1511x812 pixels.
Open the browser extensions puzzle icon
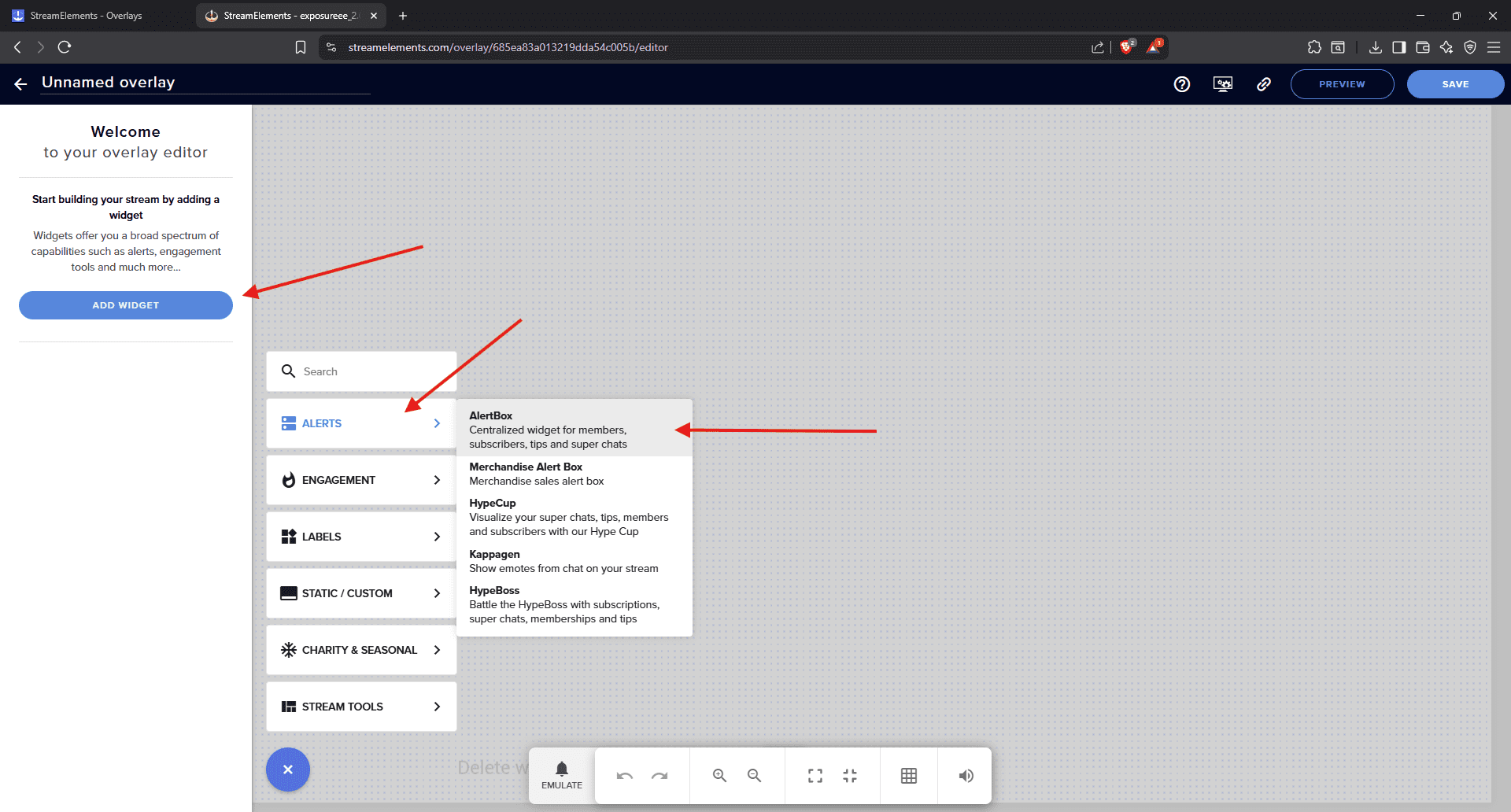1314,47
